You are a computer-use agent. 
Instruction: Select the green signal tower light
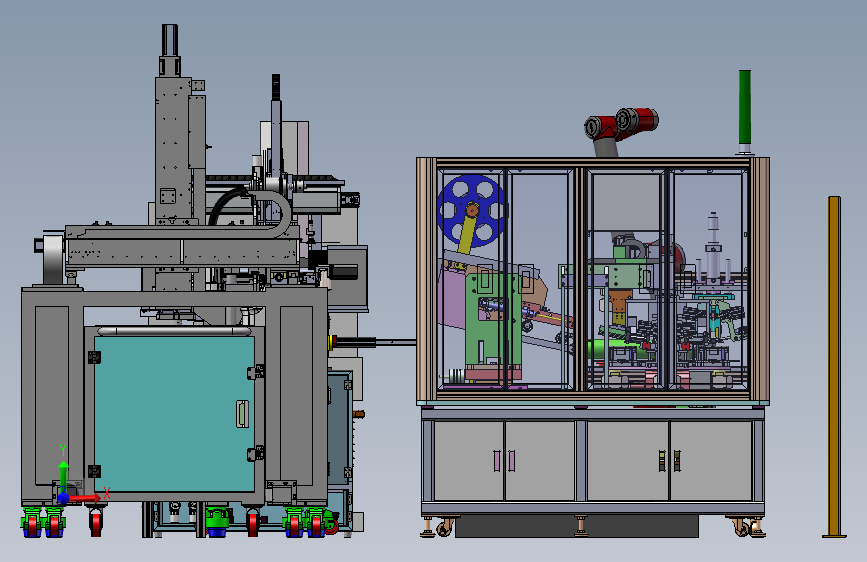745,107
